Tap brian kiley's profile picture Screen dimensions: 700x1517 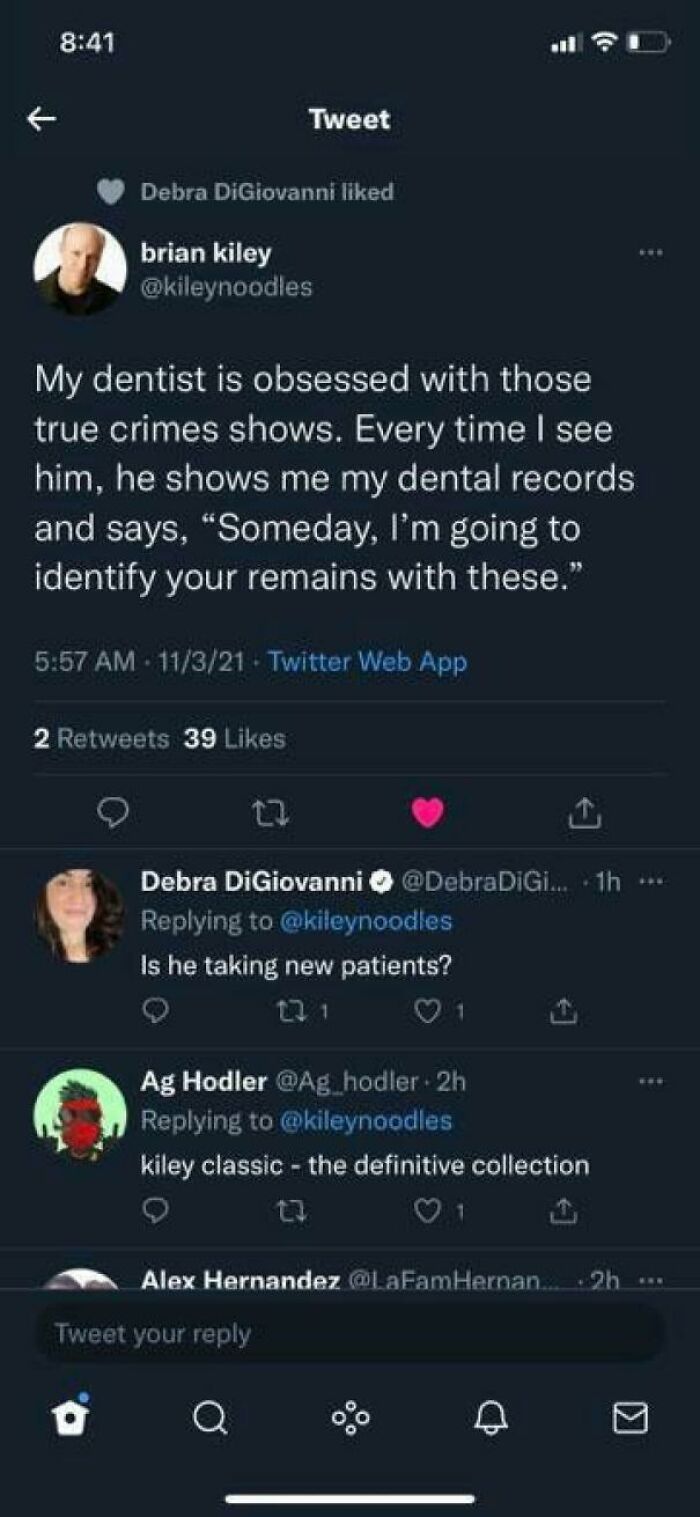click(78, 268)
